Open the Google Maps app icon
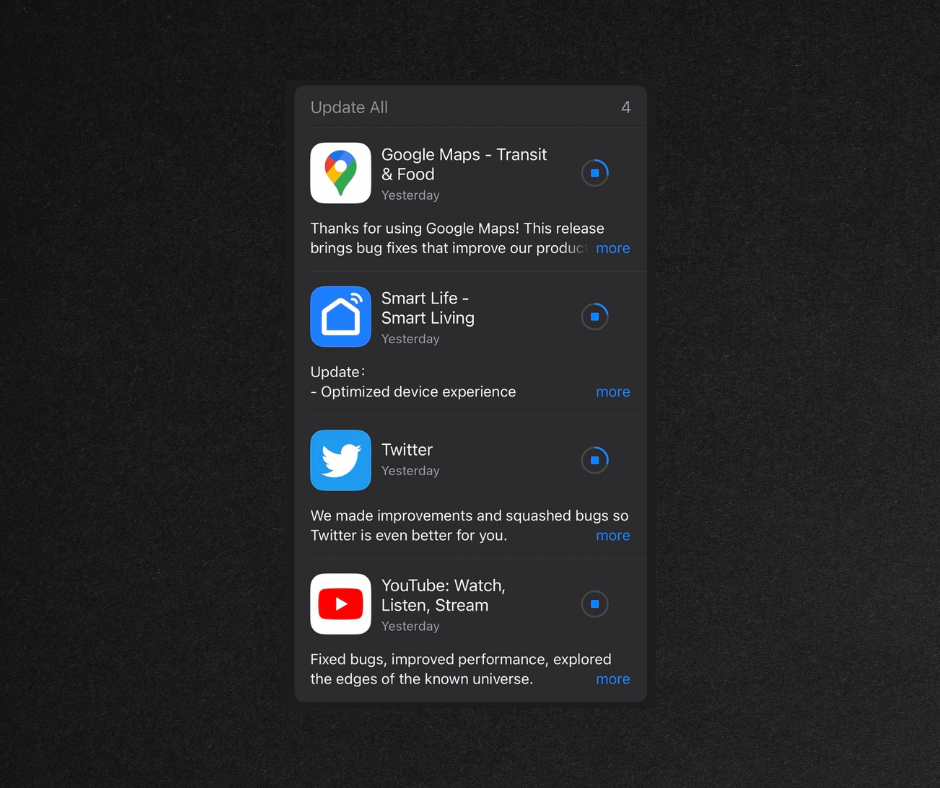The image size is (940, 788). 341,173
